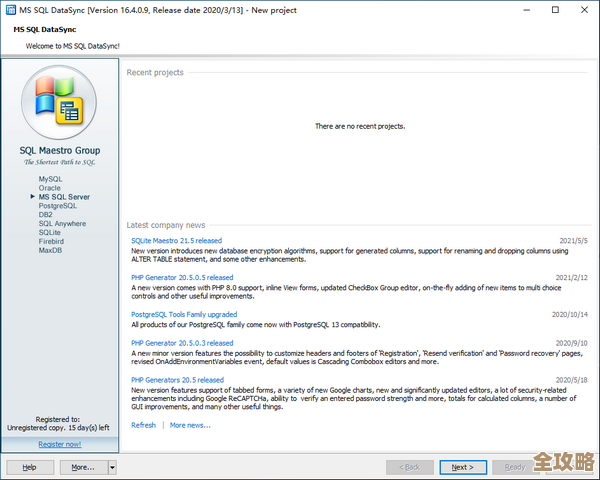
Task: Choose MS SQL Server in the sidebar
Action: 64,197
